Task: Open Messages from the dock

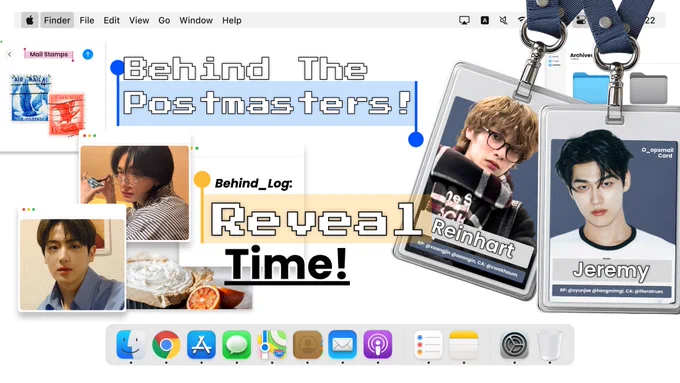Action: (x=237, y=344)
